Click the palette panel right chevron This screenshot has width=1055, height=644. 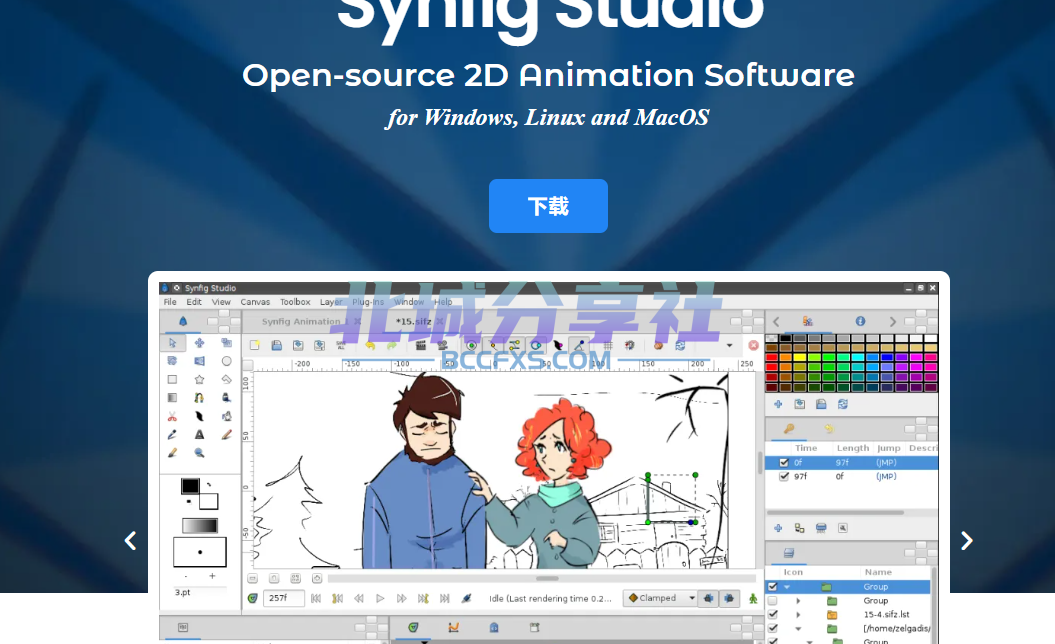(893, 322)
